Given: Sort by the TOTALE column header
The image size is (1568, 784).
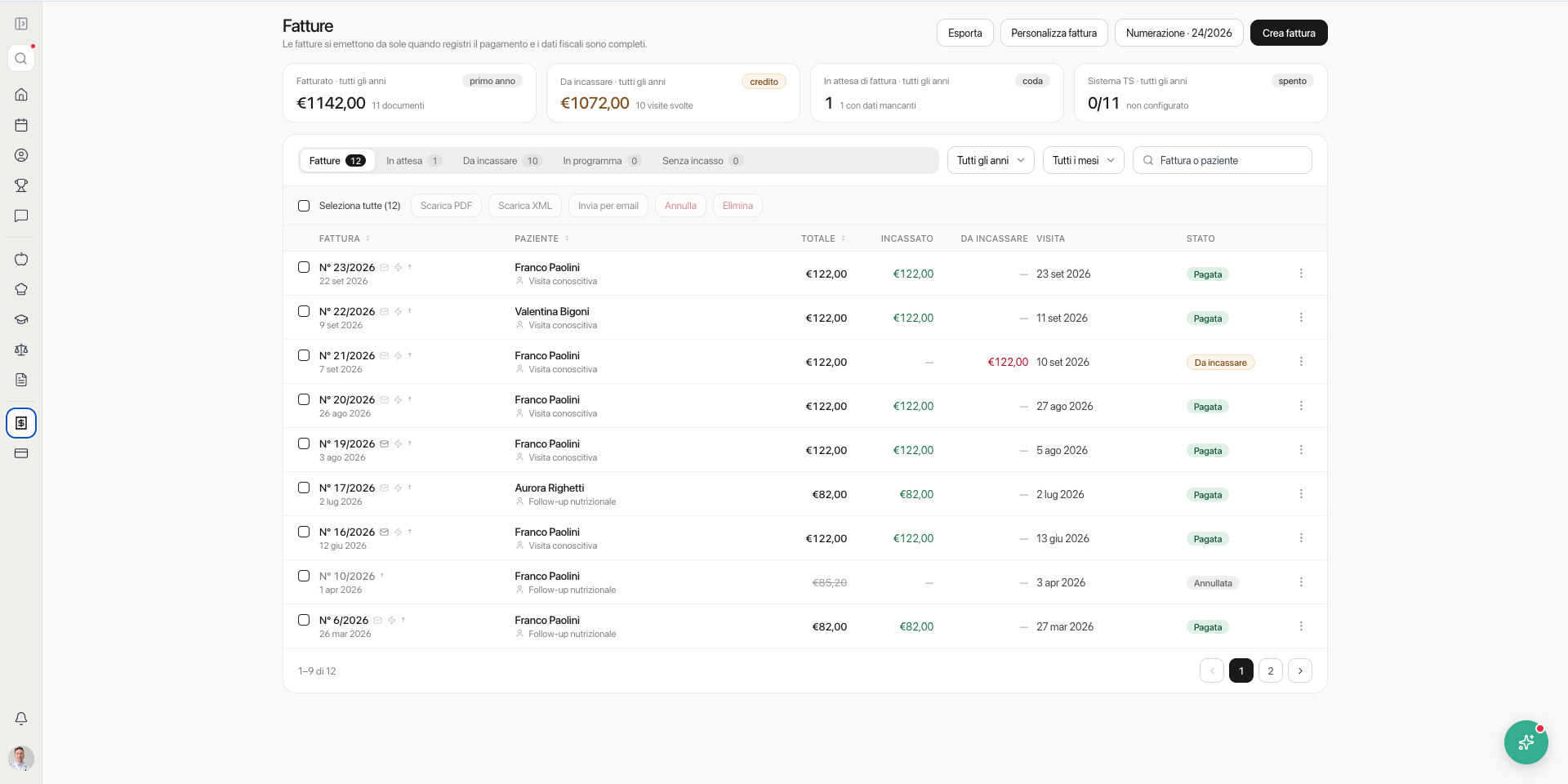Looking at the screenshot, I should click(823, 238).
